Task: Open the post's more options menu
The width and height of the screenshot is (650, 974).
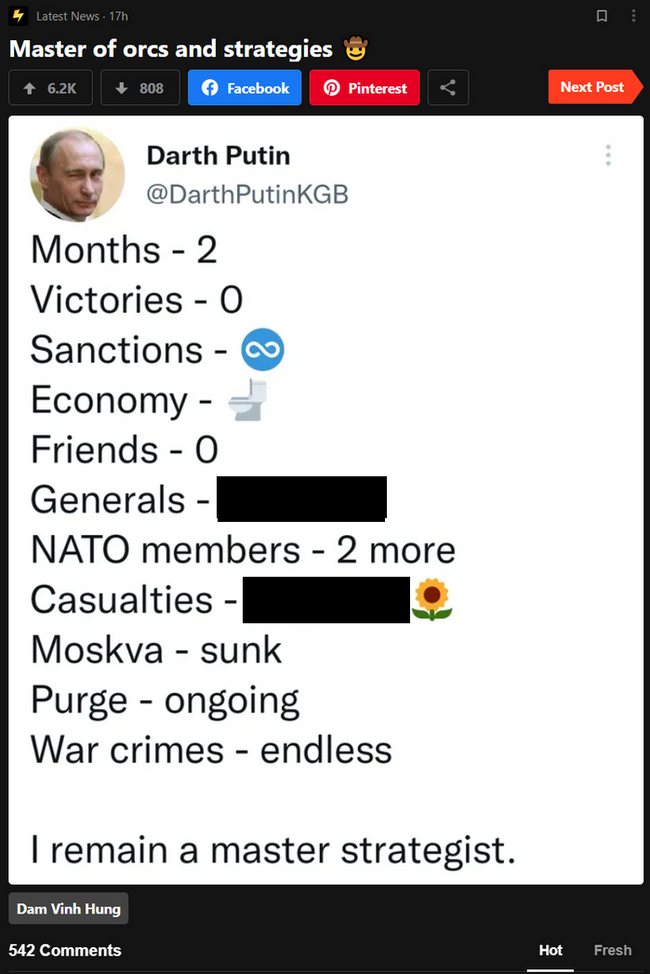Action: pyautogui.click(x=633, y=16)
